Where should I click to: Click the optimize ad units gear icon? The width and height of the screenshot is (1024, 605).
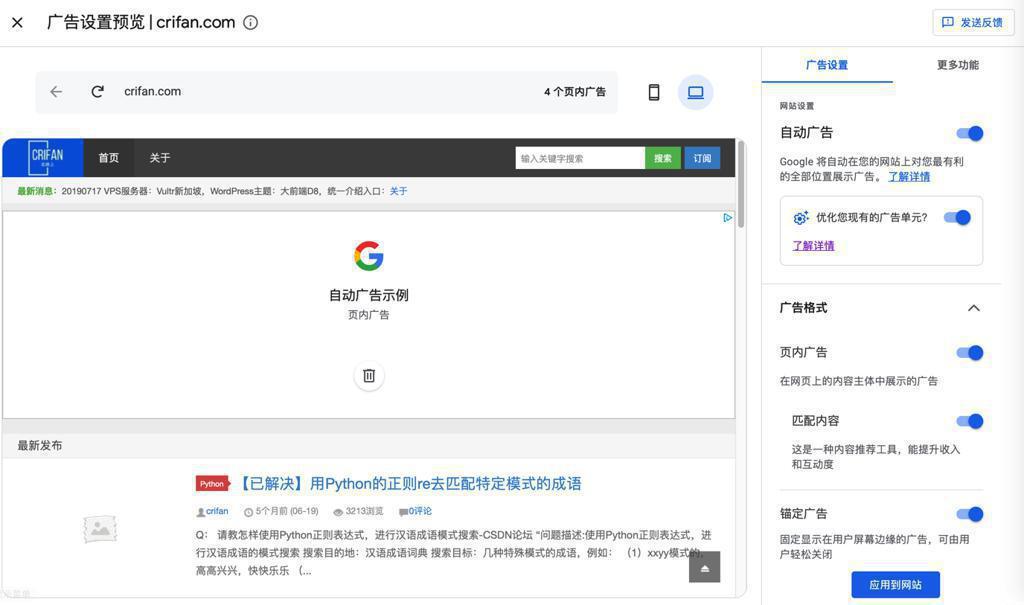coord(801,218)
